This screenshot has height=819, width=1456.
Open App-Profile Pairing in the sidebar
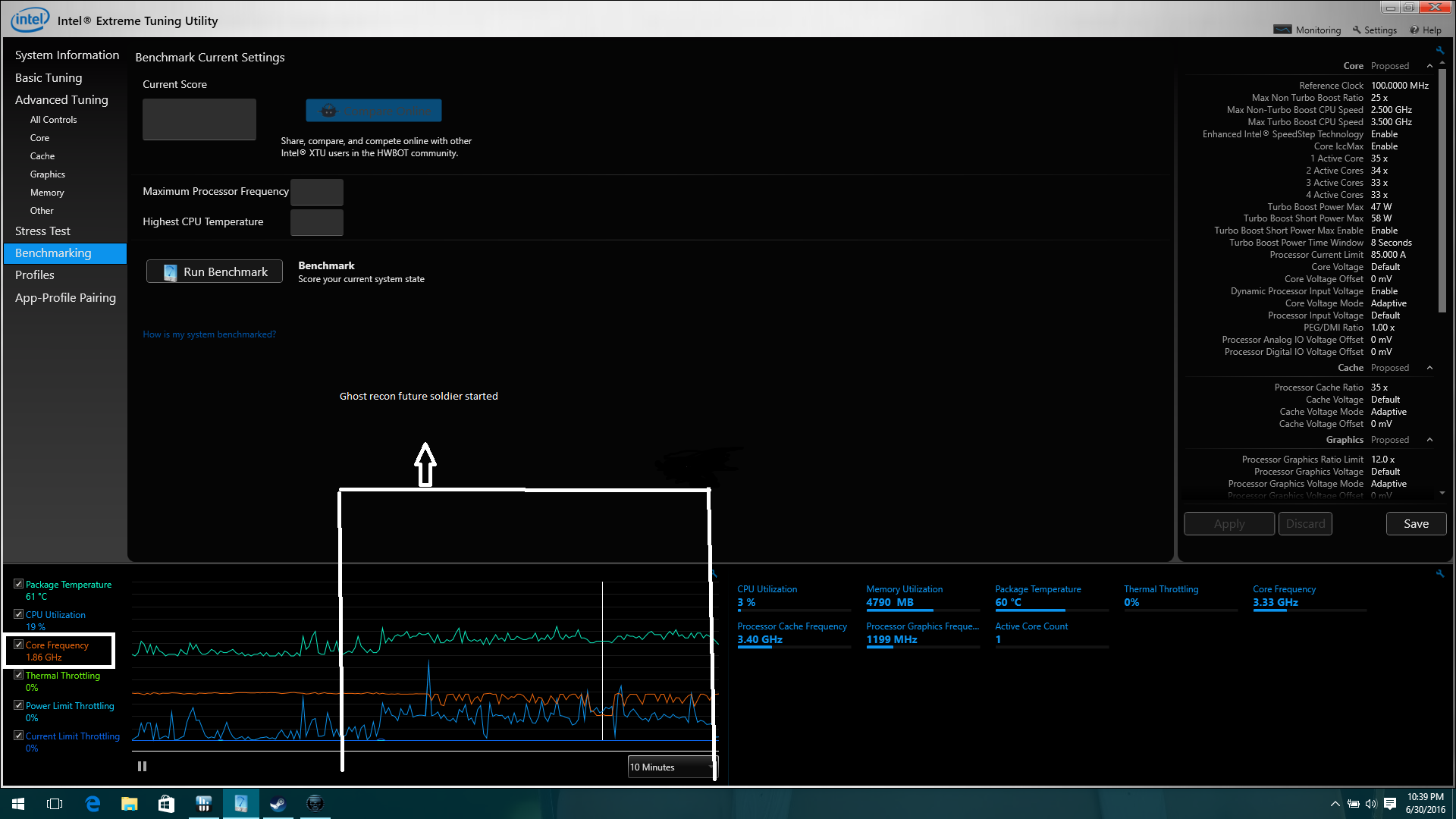pos(65,298)
